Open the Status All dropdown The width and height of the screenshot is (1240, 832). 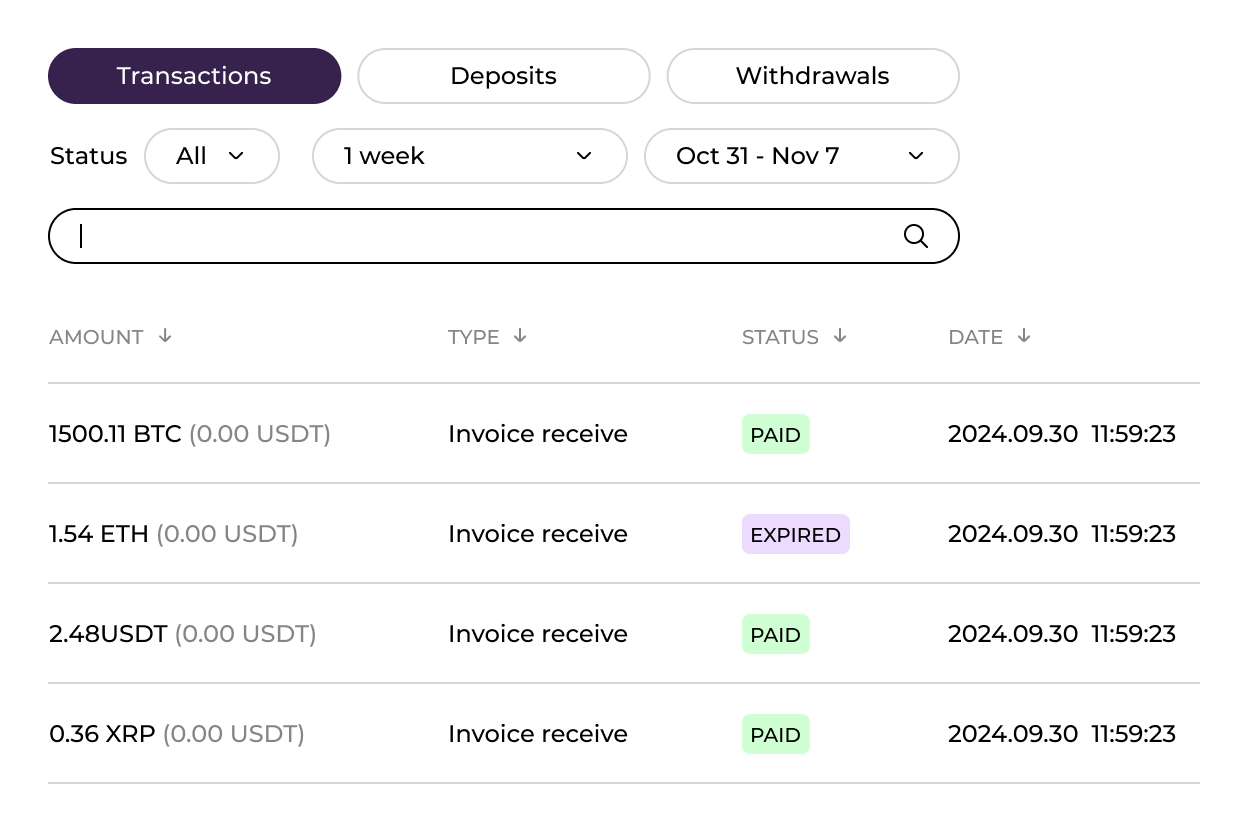[212, 156]
